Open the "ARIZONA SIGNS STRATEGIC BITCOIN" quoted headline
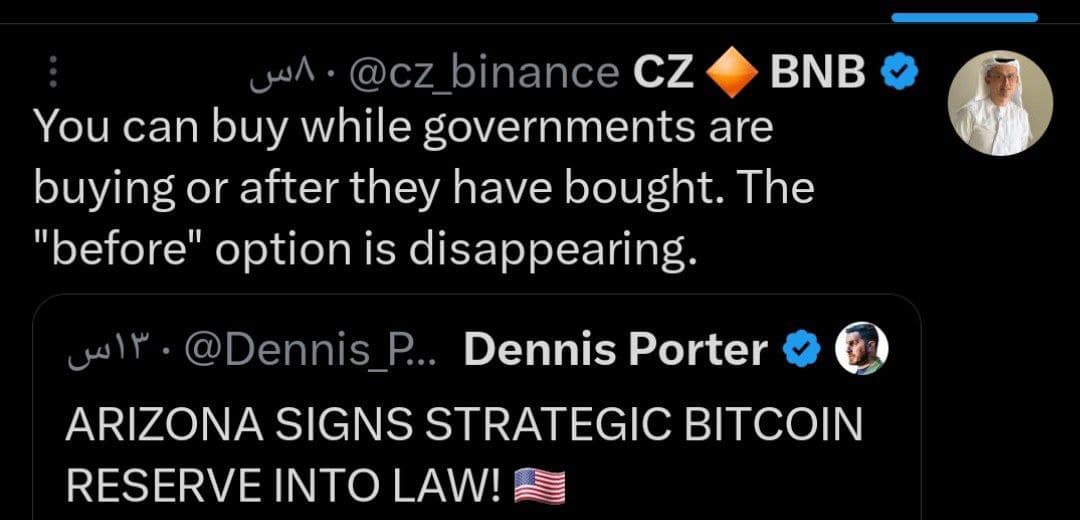The height and width of the screenshot is (520, 1080). pos(463,426)
